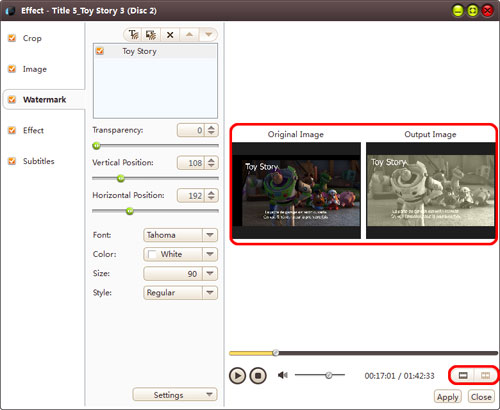This screenshot has height=410, width=500.
Task: Open the Crop tab
Action: 32,38
